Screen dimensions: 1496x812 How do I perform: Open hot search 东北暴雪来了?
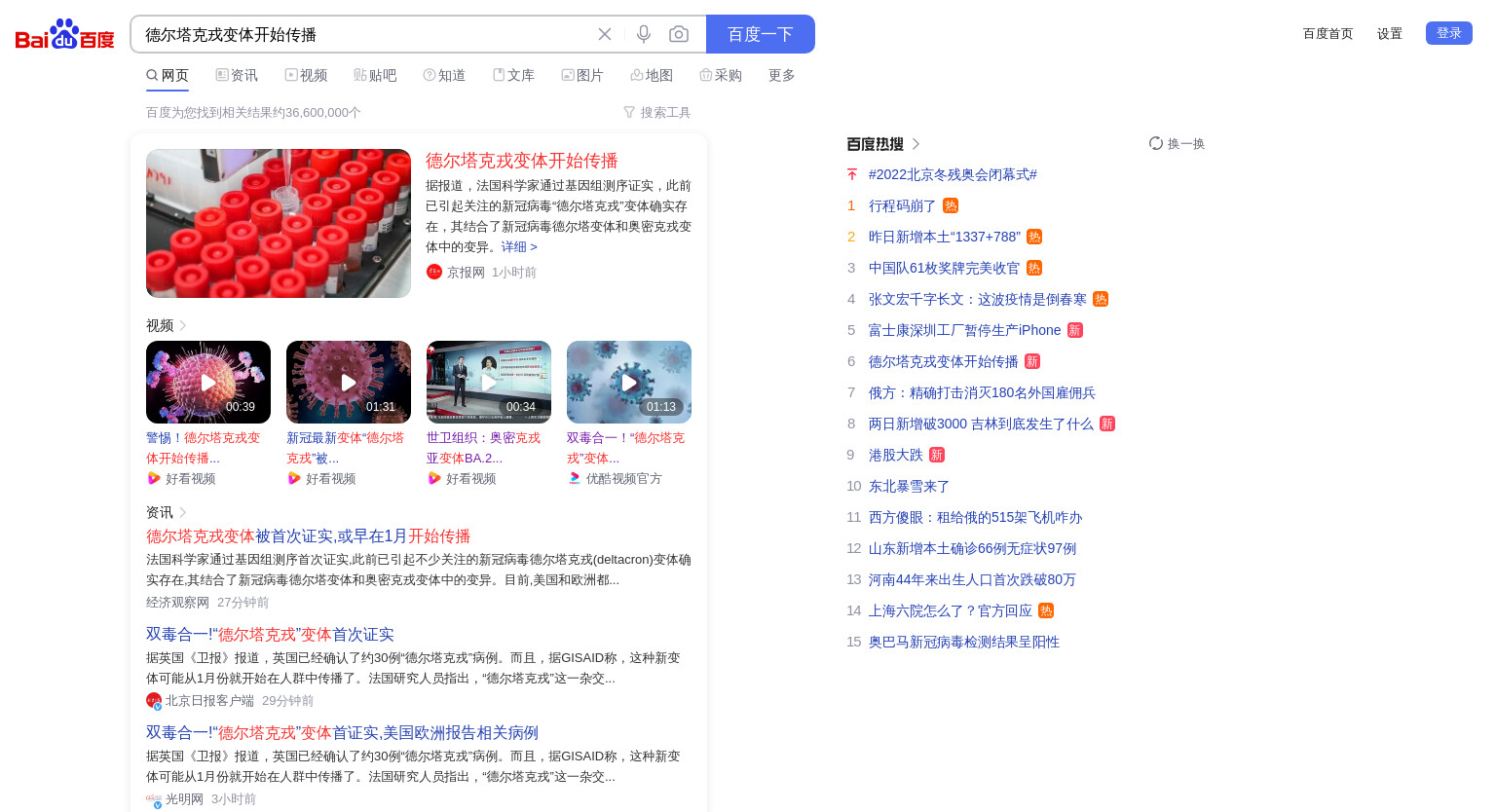909,486
